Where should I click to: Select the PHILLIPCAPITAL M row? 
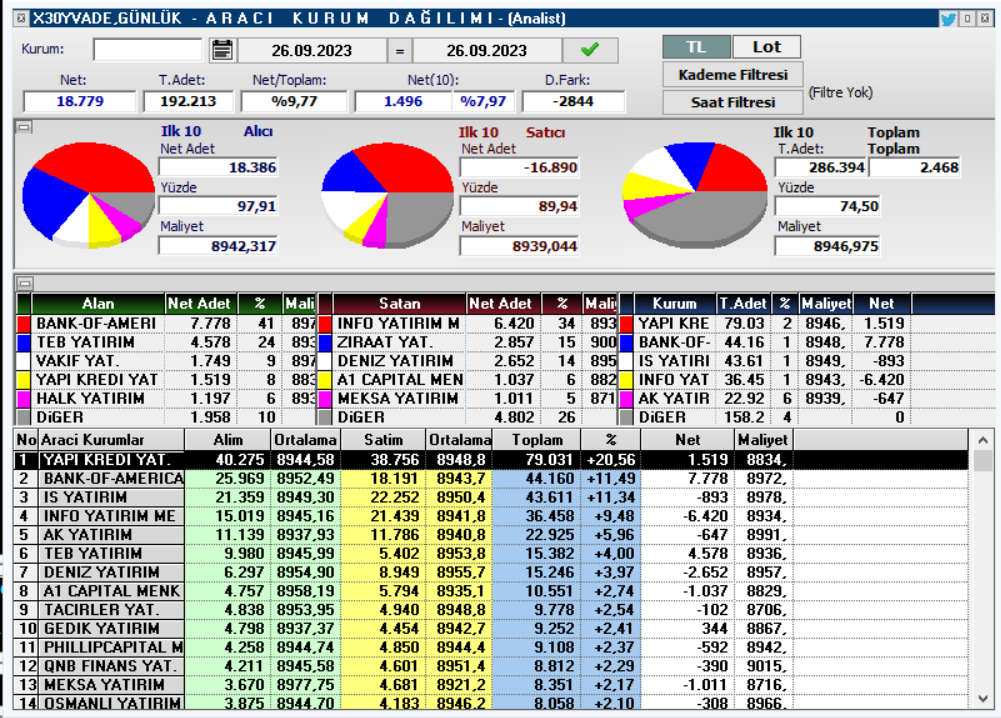point(490,647)
